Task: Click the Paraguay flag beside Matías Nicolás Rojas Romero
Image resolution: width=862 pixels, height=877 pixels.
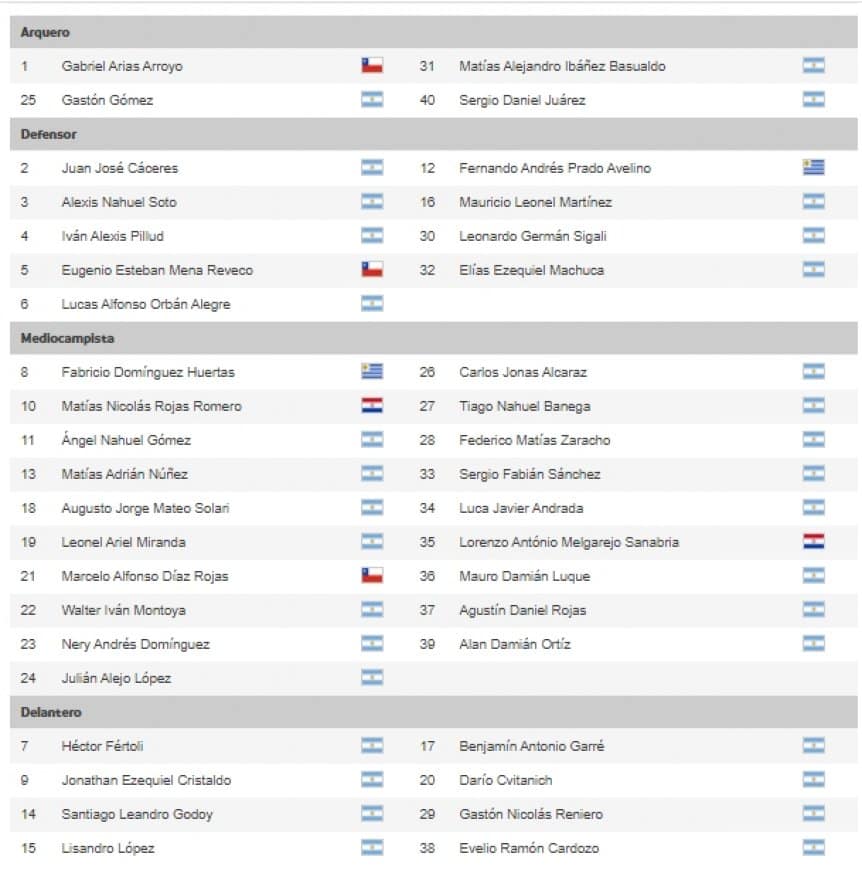Action: (372, 406)
